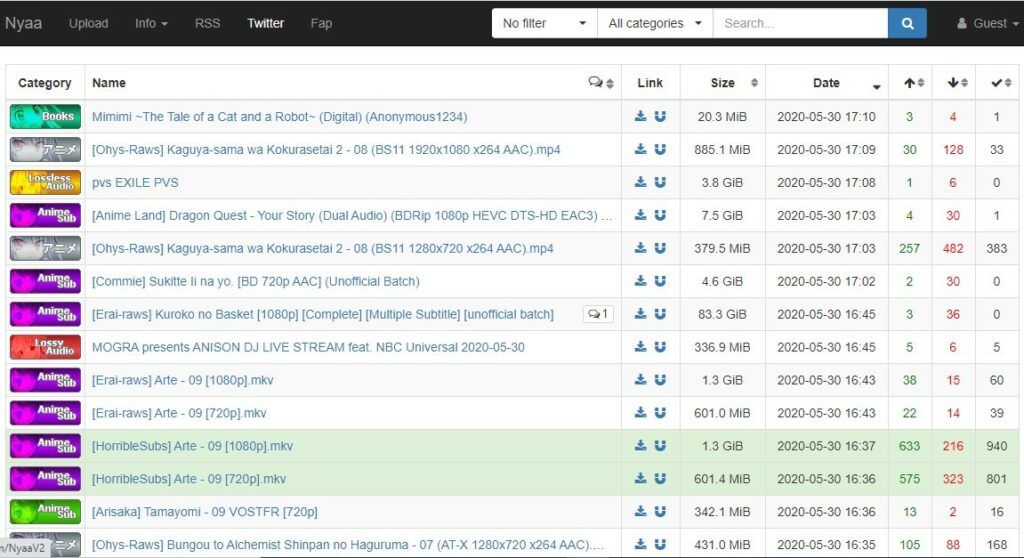
Task: Sort table by completed downloads column
Action: point(997,83)
